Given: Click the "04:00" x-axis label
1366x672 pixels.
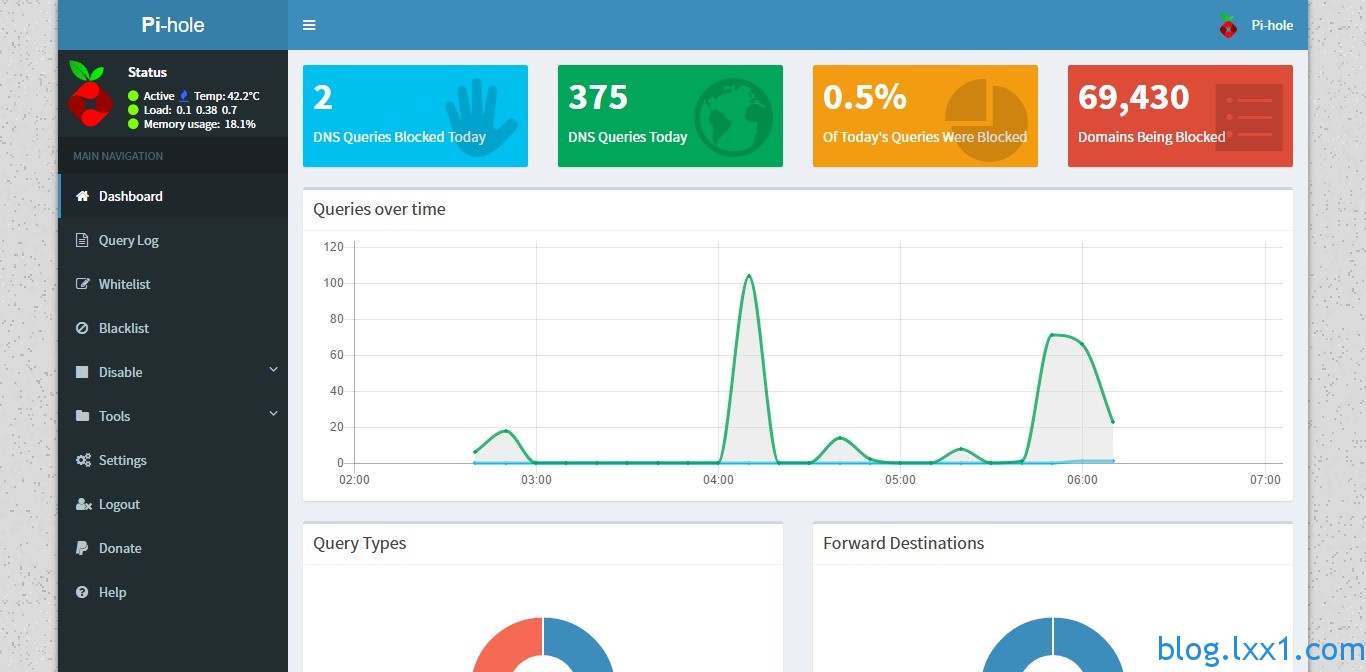Looking at the screenshot, I should [x=719, y=480].
